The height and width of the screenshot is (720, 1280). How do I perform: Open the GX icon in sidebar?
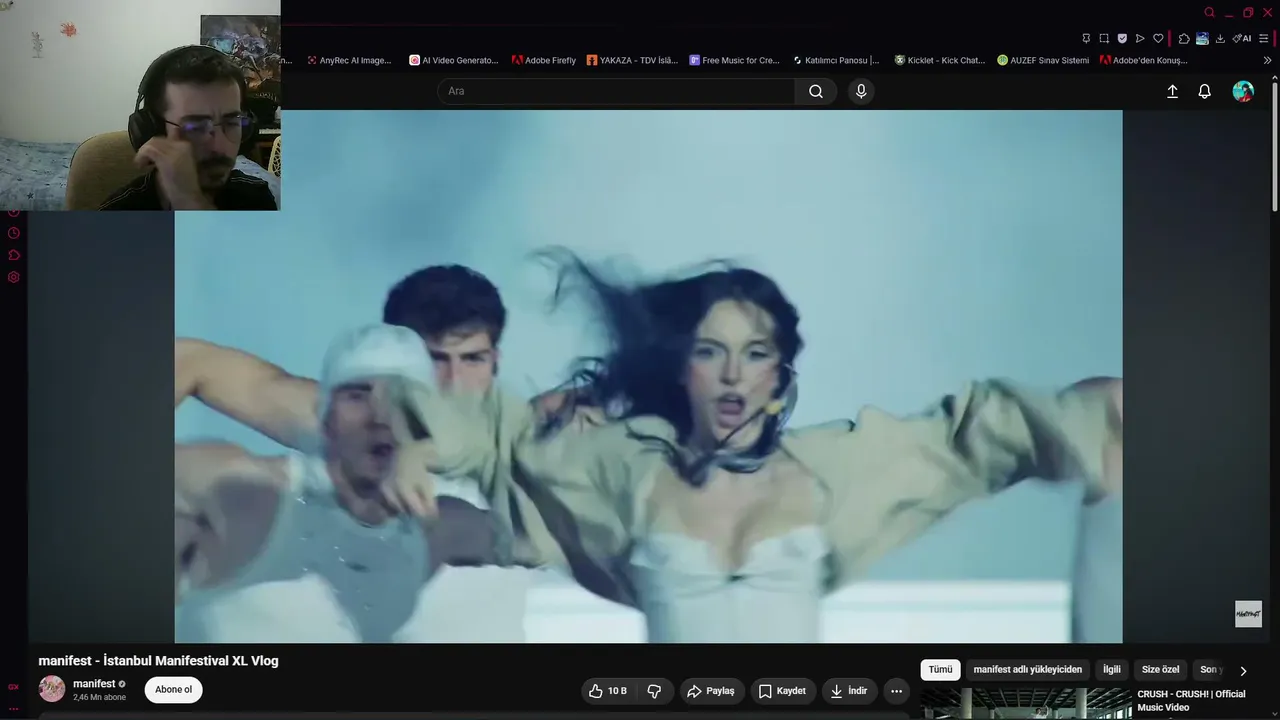[14, 687]
